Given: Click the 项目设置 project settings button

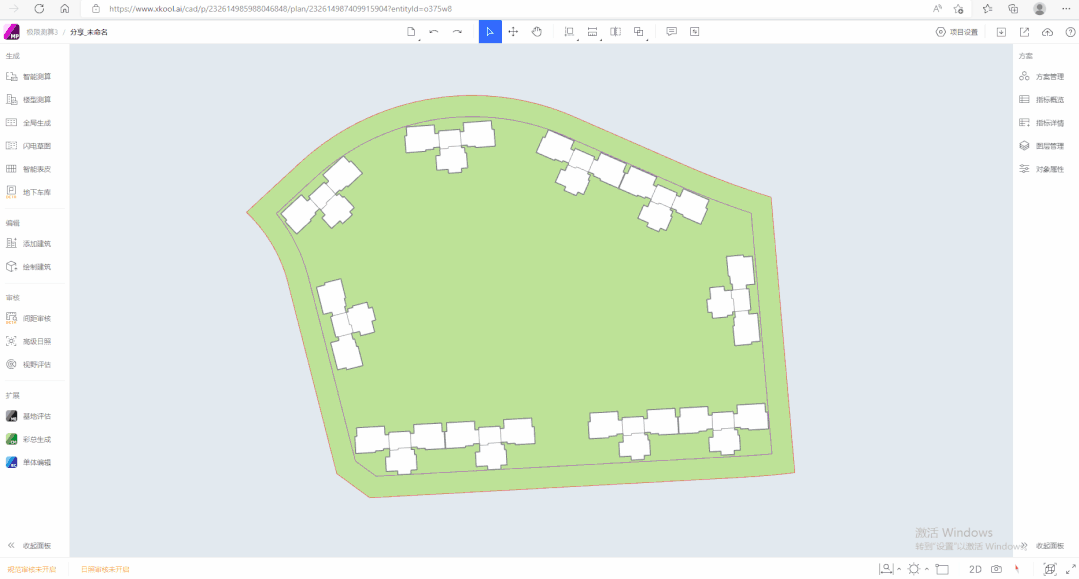Looking at the screenshot, I should point(957,32).
